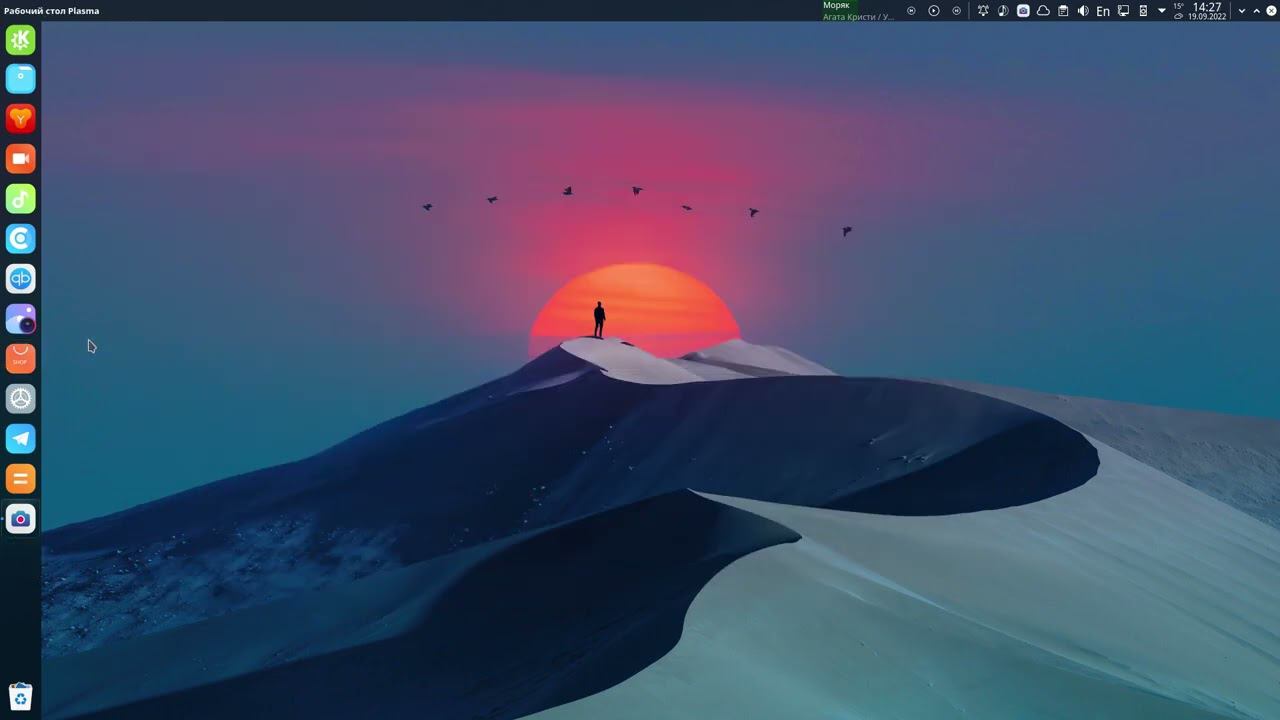Open the removable devices tray icon
Screen dimensions: 1280x720
(1143, 11)
